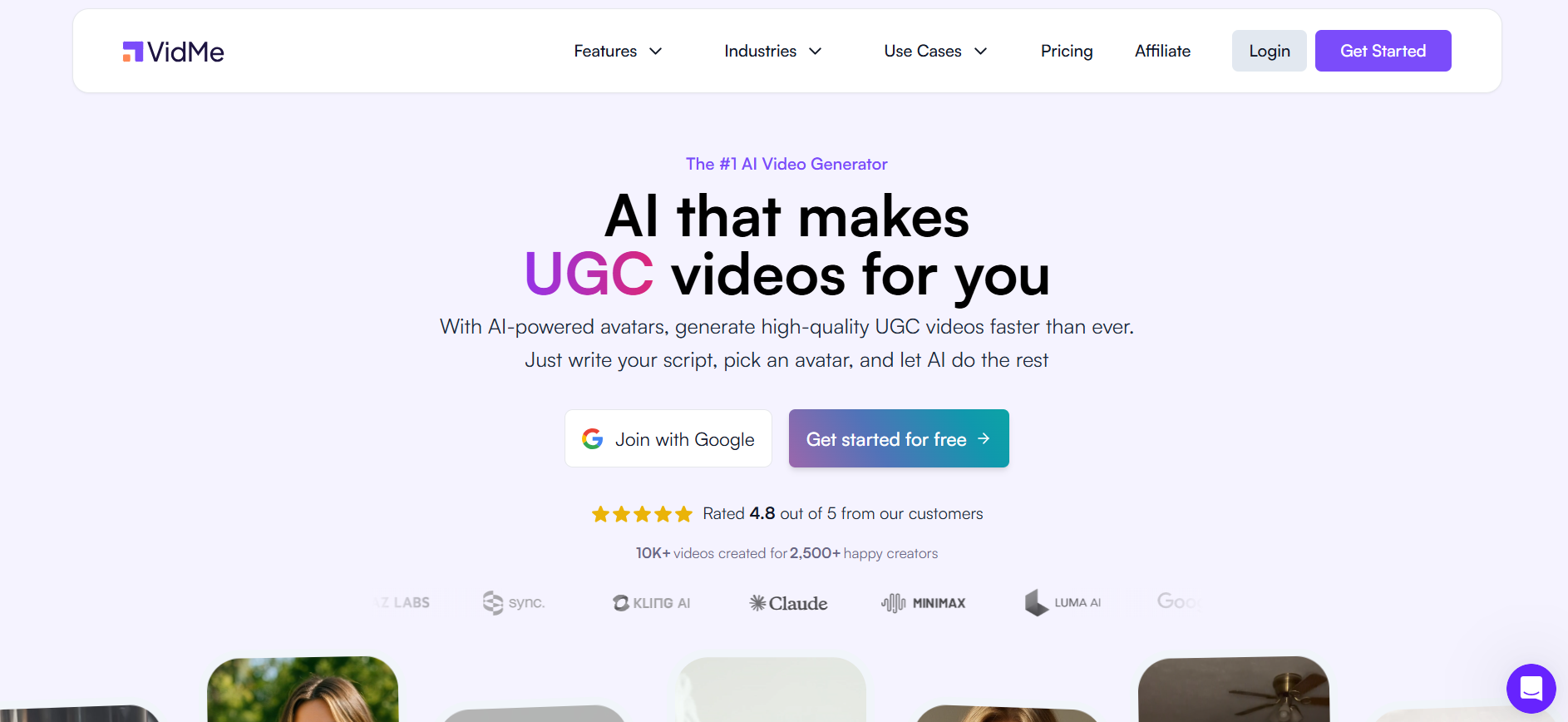Click the Login button
The image size is (1568, 722).
(x=1270, y=51)
